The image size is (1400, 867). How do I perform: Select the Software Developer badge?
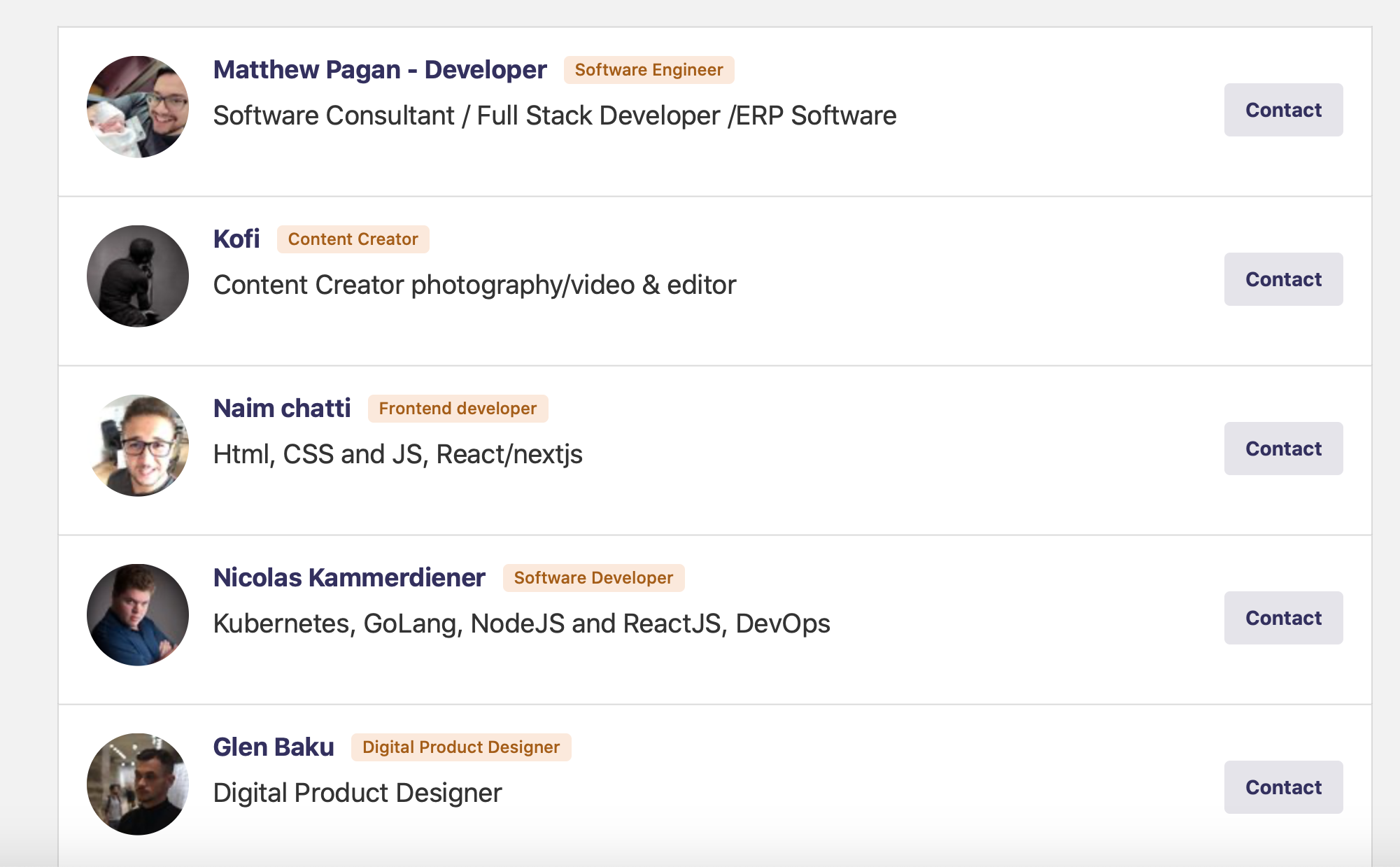[593, 577]
